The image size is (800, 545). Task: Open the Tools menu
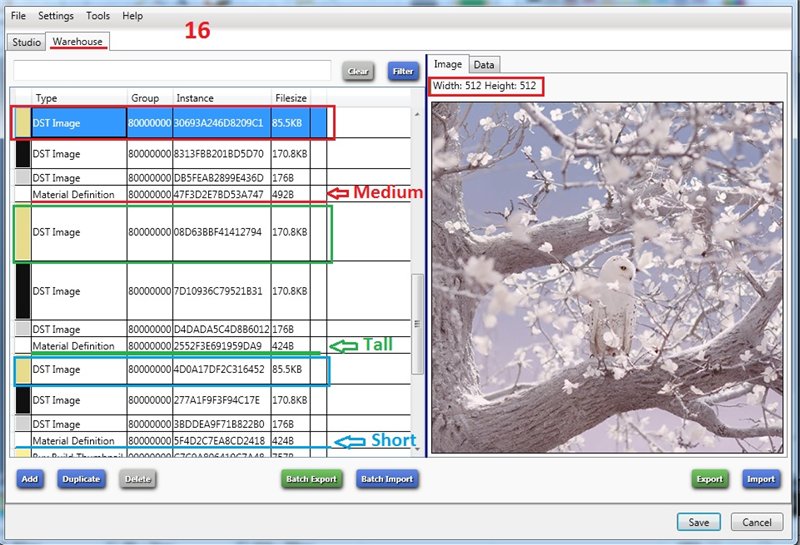(x=98, y=16)
